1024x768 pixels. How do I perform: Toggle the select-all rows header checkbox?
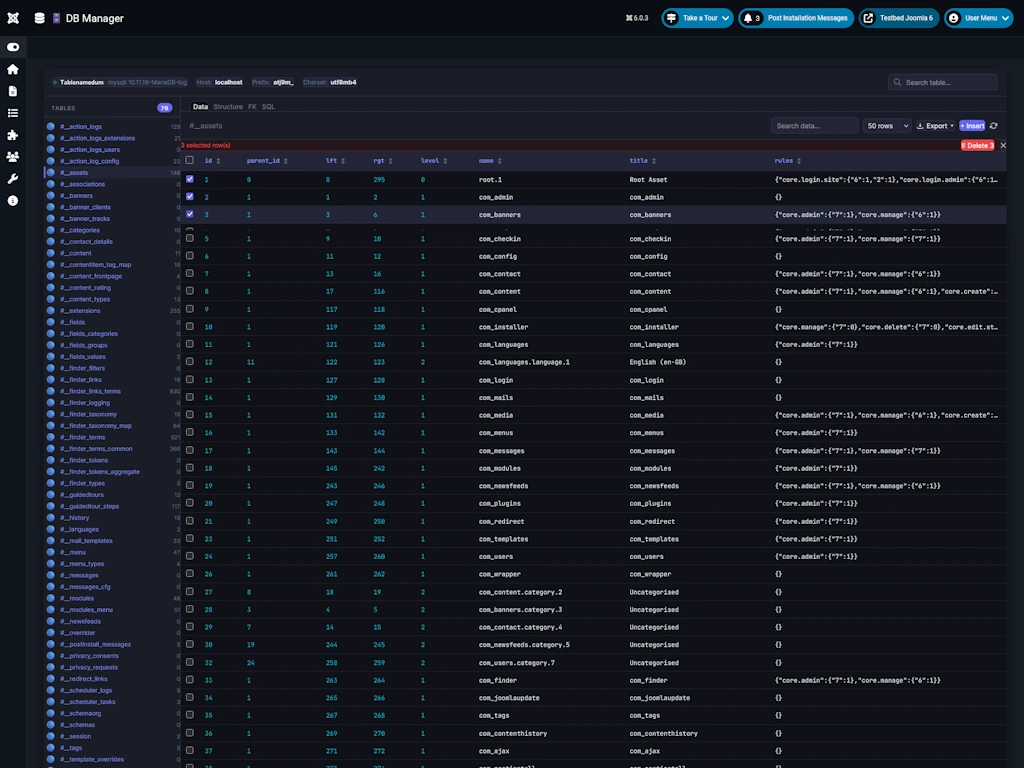[x=189, y=160]
